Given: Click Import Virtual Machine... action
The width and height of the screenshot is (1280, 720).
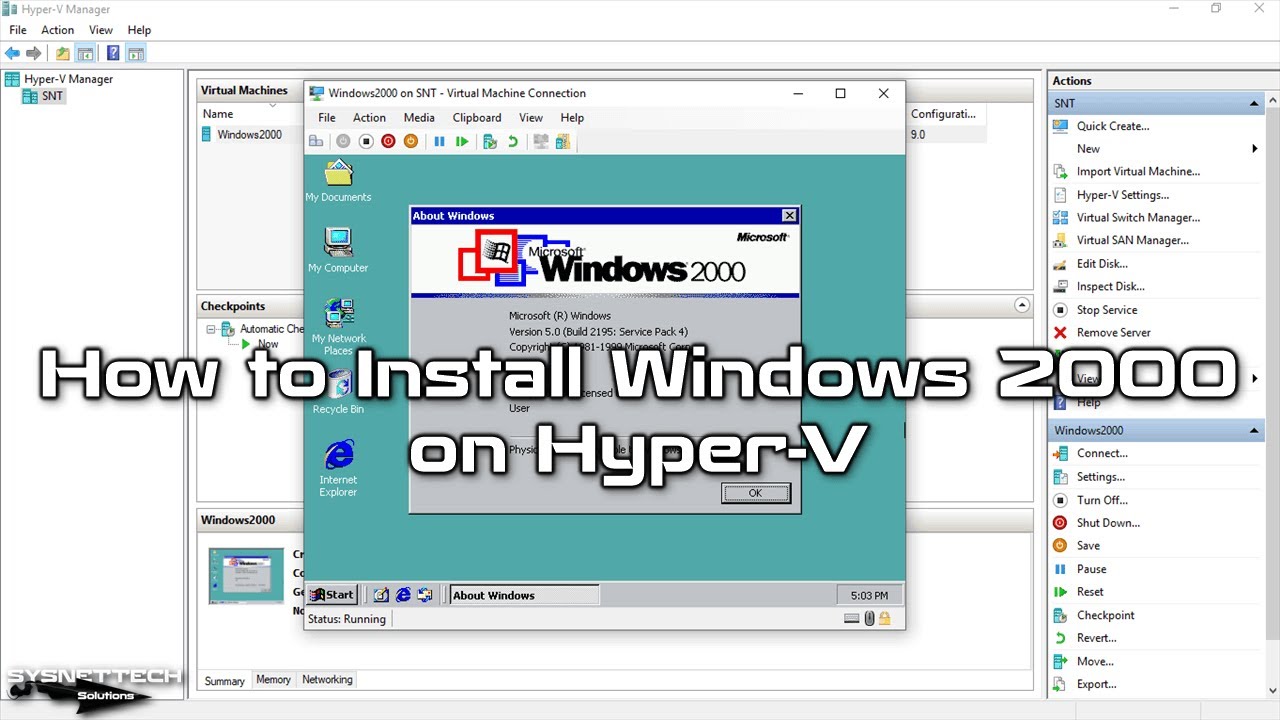Looking at the screenshot, I should point(1138,172).
